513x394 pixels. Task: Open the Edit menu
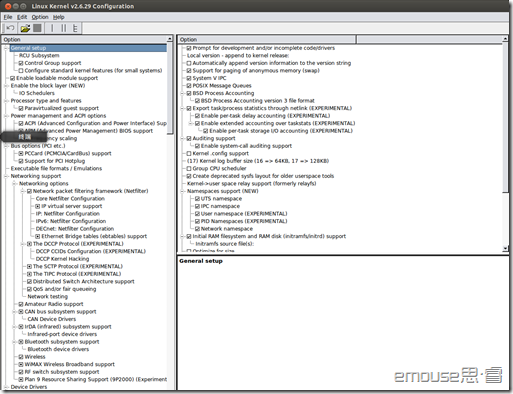[22, 17]
